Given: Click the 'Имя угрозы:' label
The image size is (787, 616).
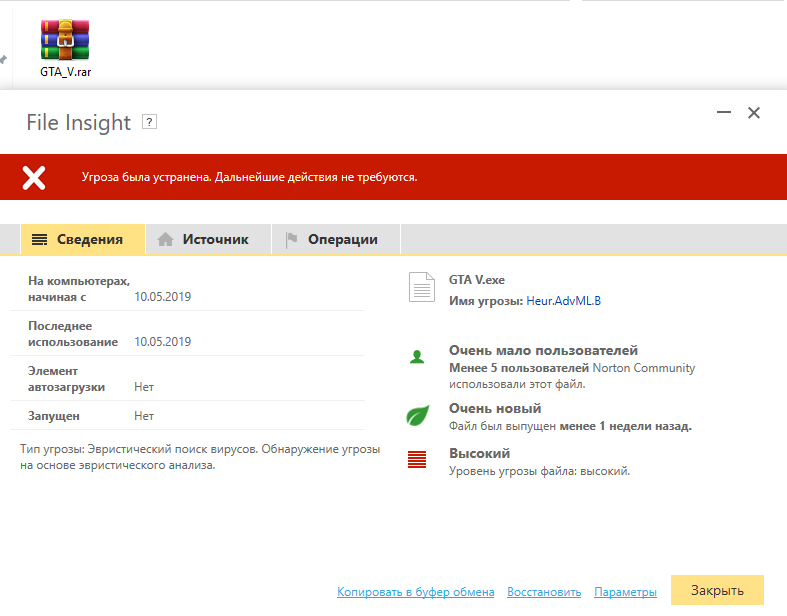Looking at the screenshot, I should (486, 301).
